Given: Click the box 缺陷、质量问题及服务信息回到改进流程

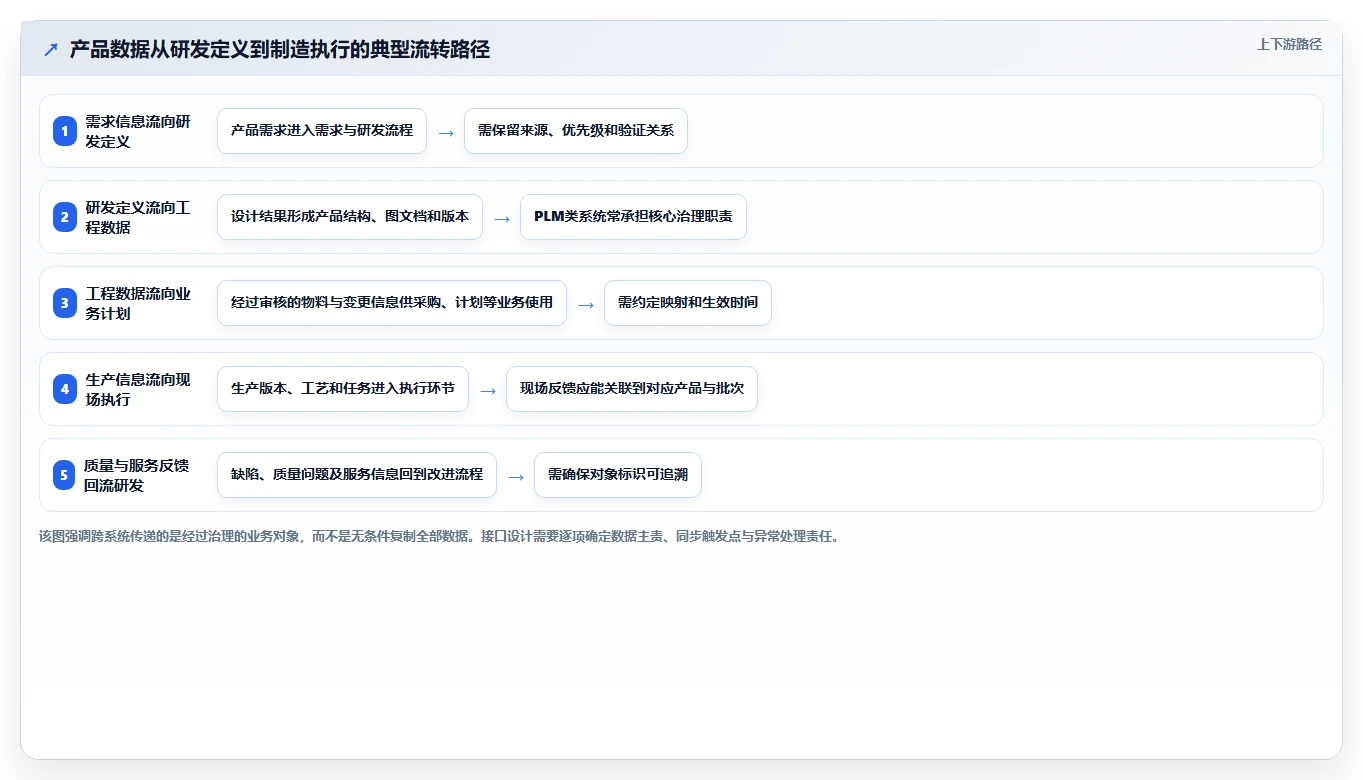Looking at the screenshot, I should [x=357, y=475].
